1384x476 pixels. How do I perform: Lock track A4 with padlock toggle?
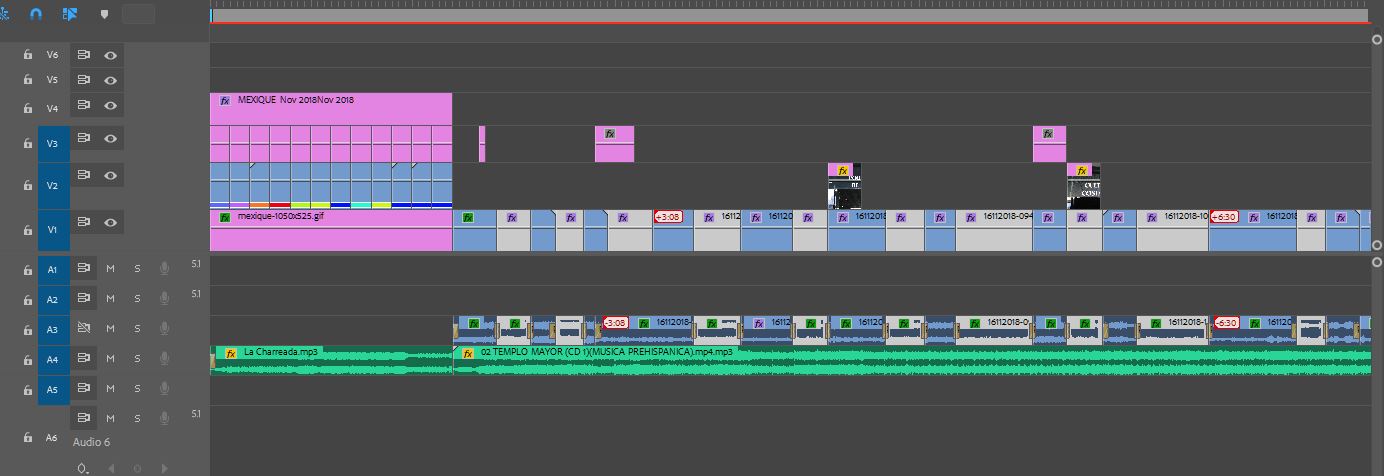tap(28, 359)
